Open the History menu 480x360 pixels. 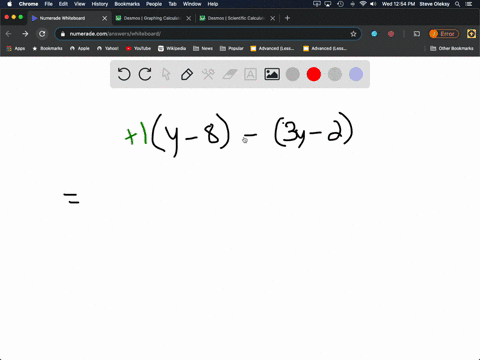click(x=100, y=4)
